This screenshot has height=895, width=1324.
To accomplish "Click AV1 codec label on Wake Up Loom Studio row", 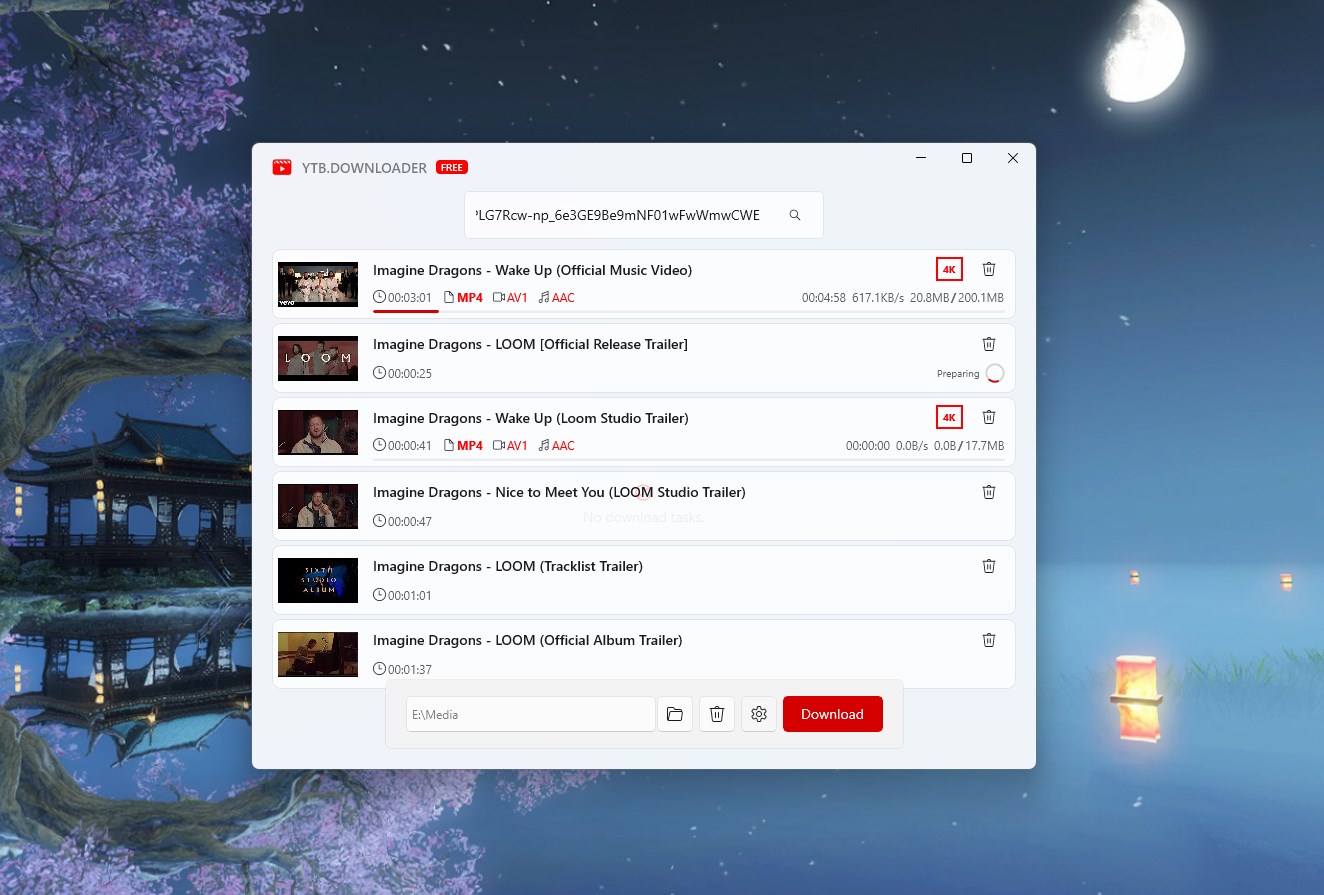I will [517, 446].
